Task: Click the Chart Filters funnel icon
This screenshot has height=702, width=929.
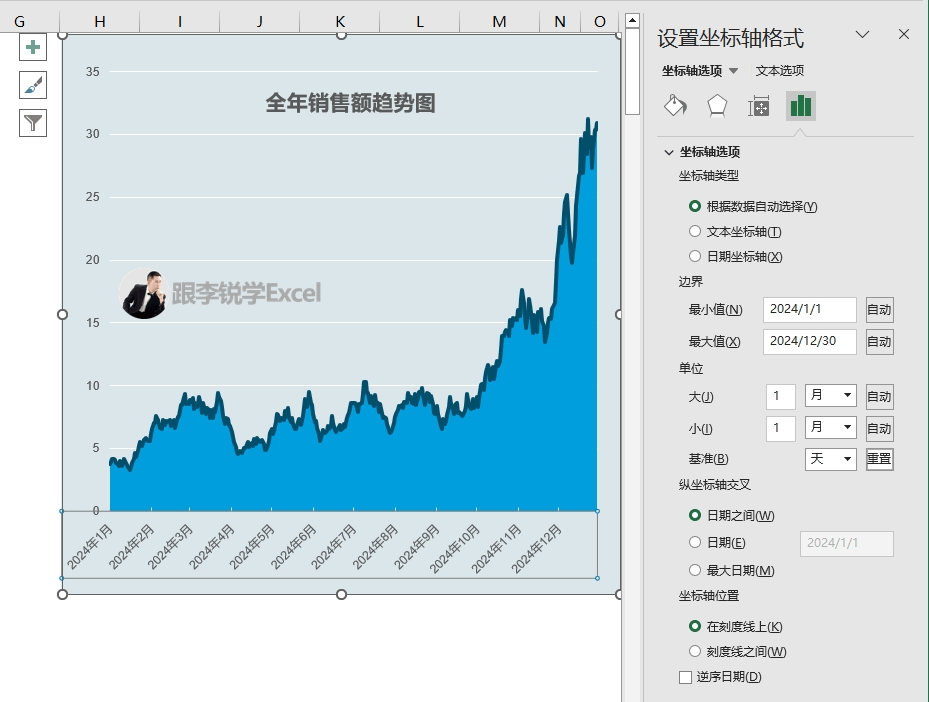Action: click(33, 123)
